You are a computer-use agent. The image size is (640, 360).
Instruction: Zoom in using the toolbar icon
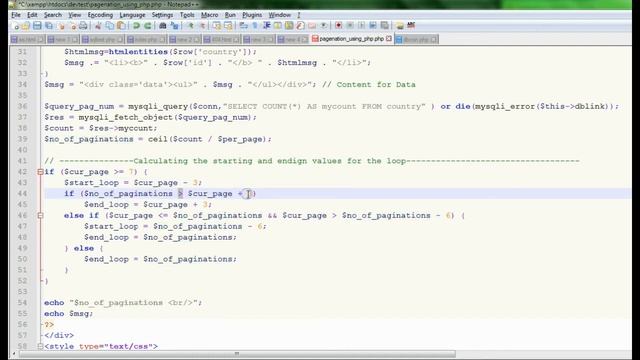[x=190, y=26]
